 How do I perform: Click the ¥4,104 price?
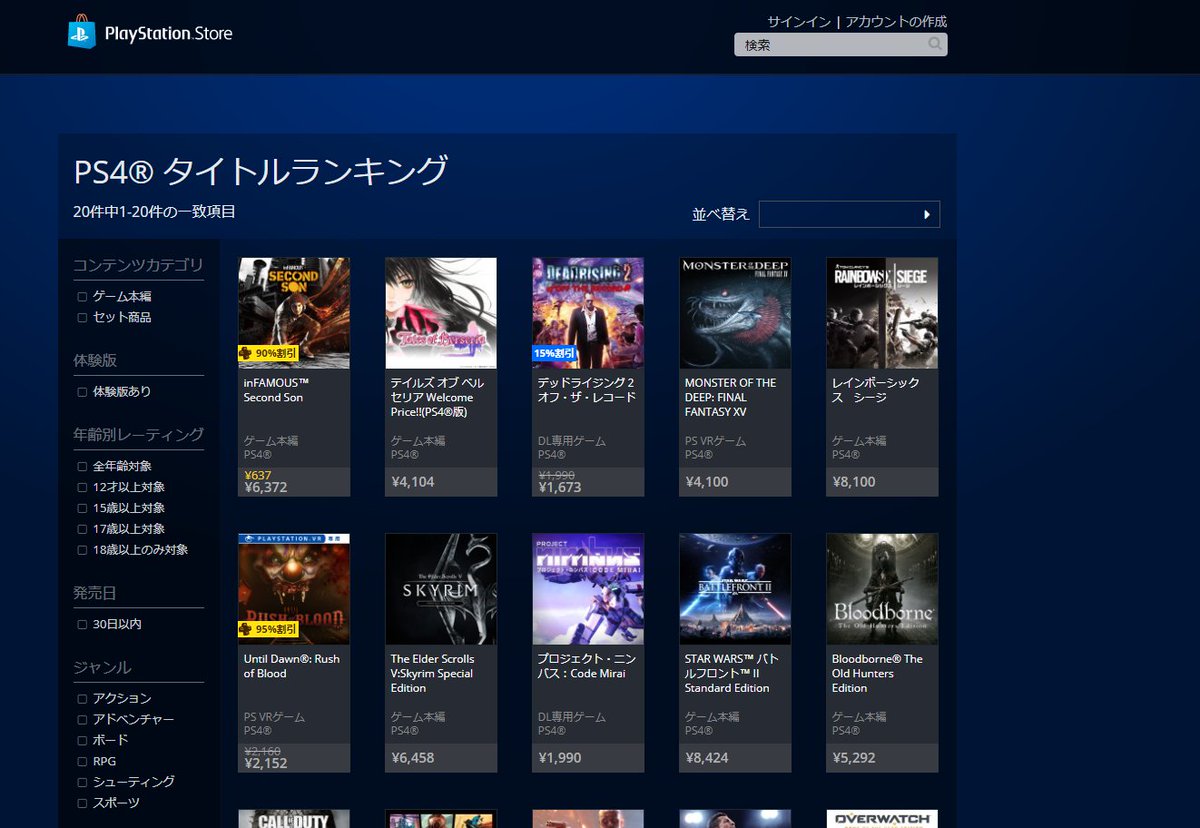click(412, 482)
